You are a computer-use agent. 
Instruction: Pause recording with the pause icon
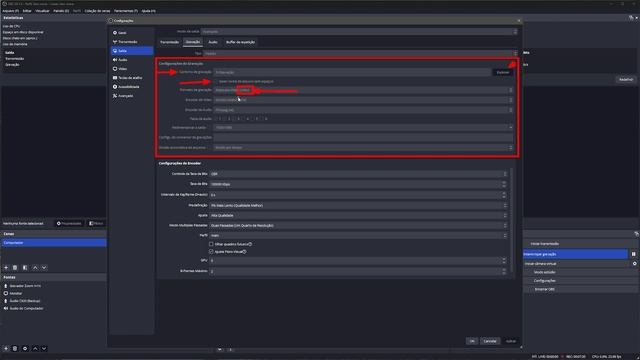(633, 254)
